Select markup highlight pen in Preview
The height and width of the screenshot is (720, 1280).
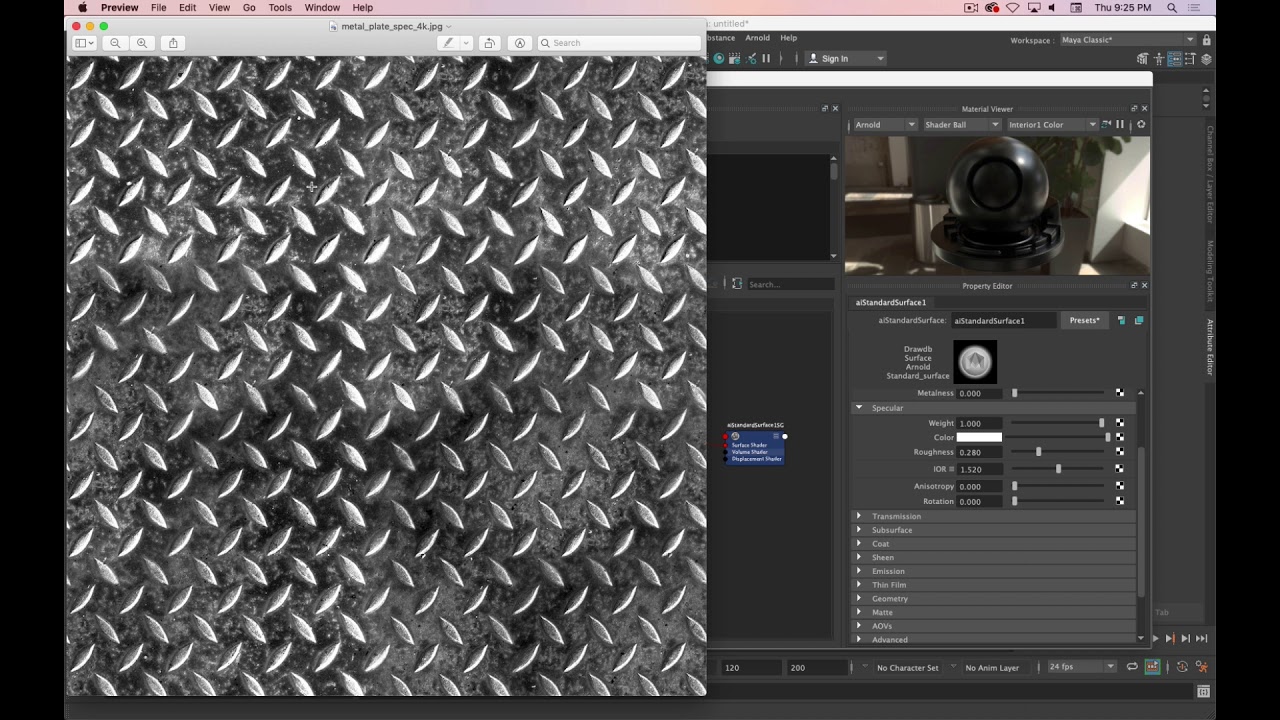[448, 43]
